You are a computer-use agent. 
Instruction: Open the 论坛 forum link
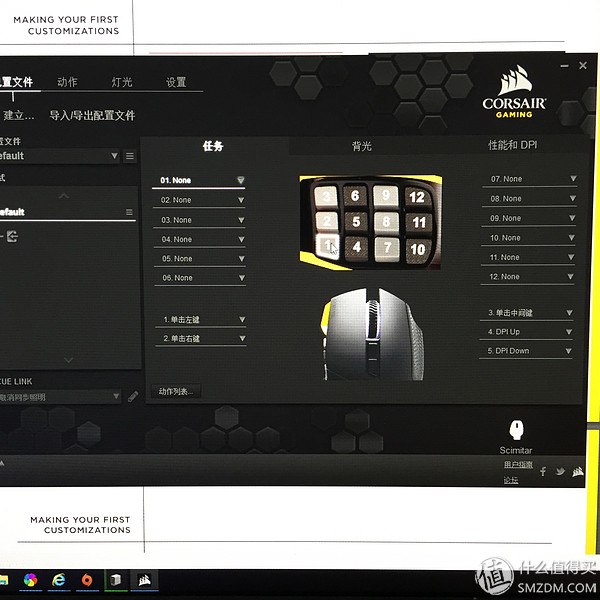[x=511, y=480]
